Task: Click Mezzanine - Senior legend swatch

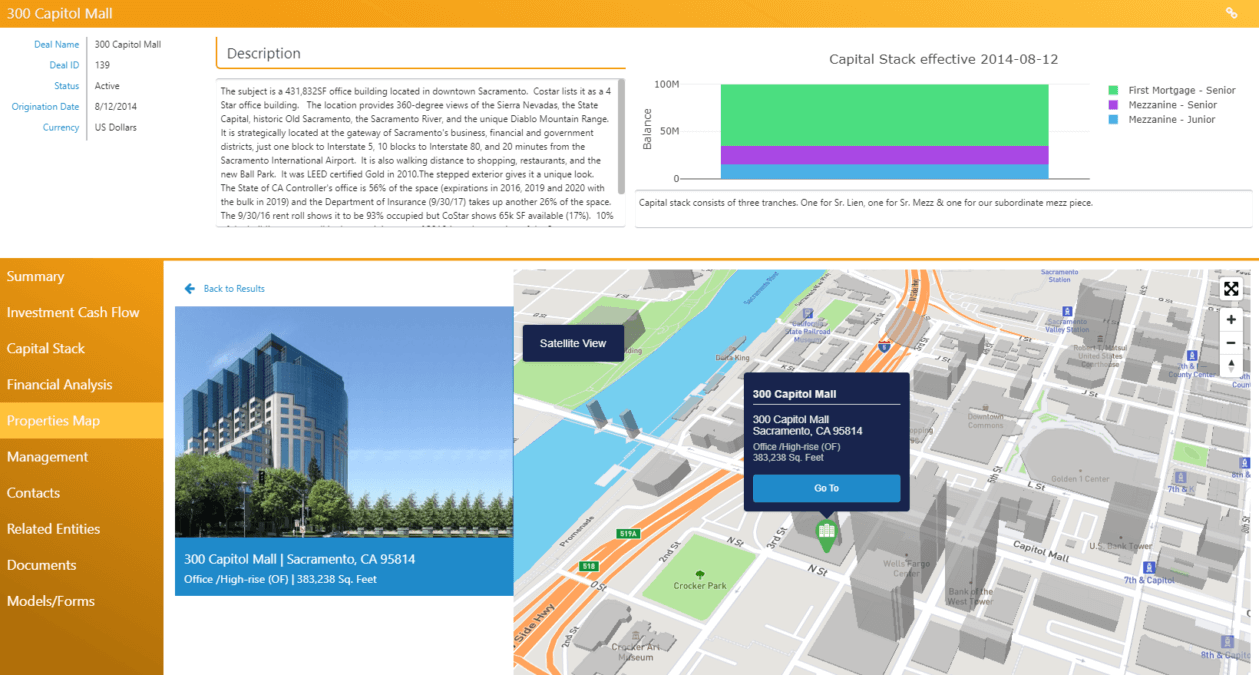Action: (1114, 105)
